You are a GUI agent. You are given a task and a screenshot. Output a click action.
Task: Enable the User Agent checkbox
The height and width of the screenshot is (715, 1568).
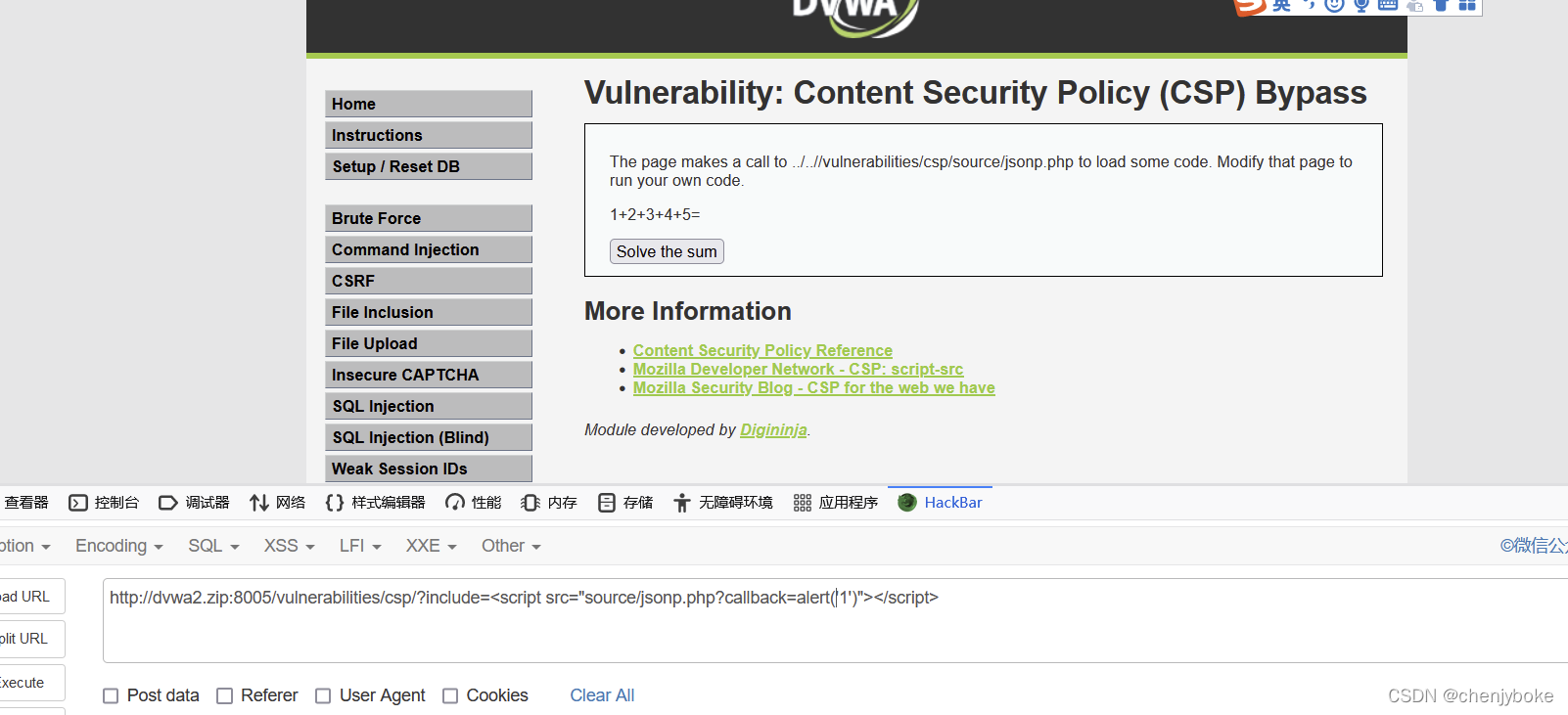pyautogui.click(x=323, y=695)
